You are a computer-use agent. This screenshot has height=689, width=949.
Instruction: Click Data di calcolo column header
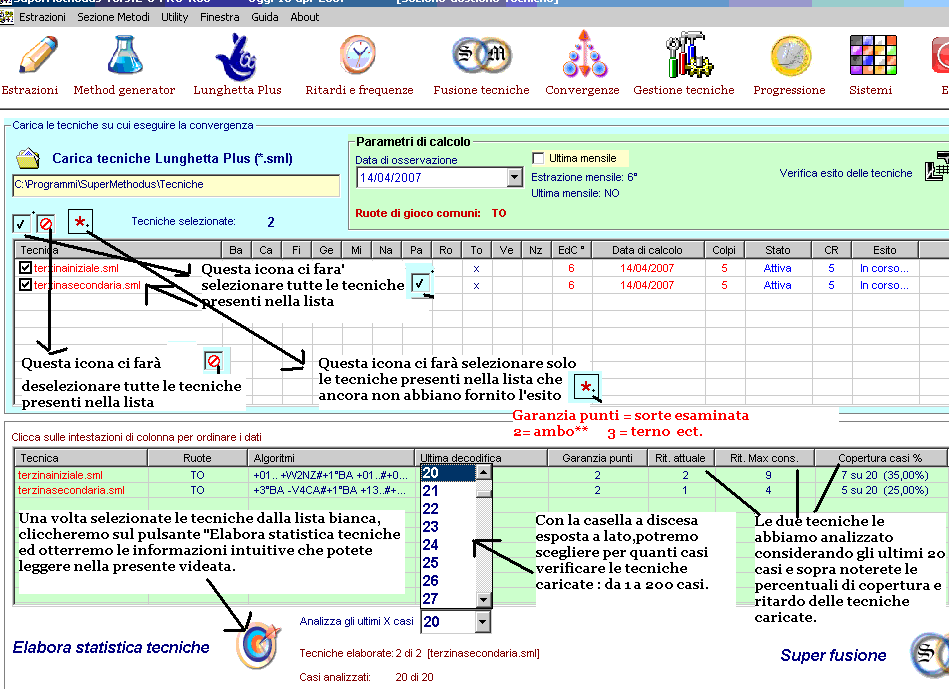pos(647,250)
